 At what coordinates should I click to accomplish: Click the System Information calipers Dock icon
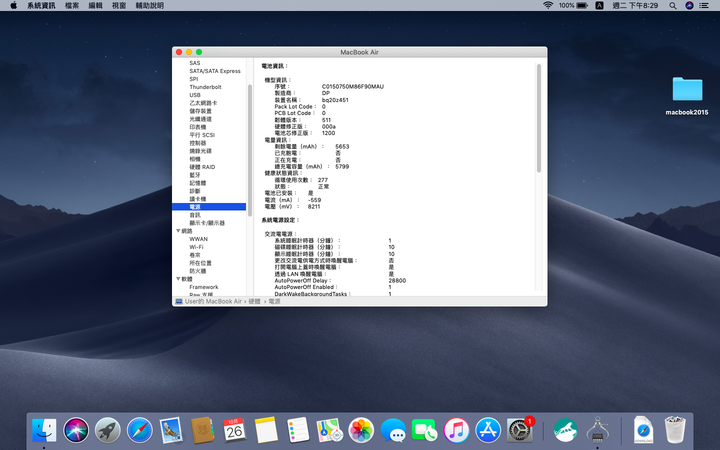pos(598,431)
